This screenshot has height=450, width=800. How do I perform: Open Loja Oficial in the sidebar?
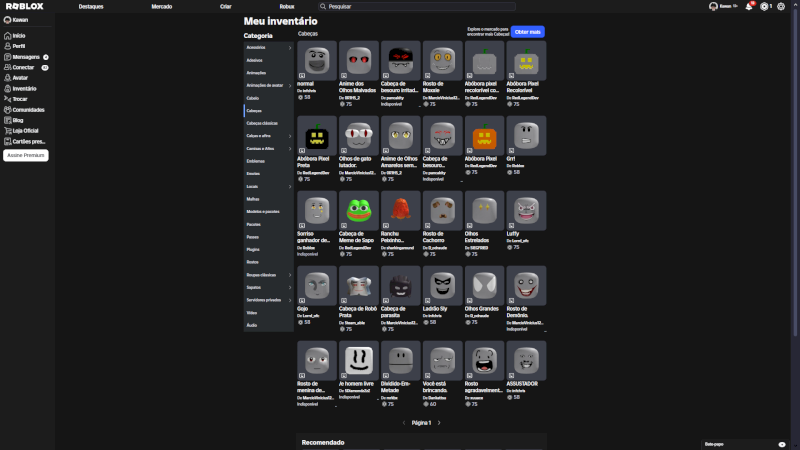[x=26, y=131]
